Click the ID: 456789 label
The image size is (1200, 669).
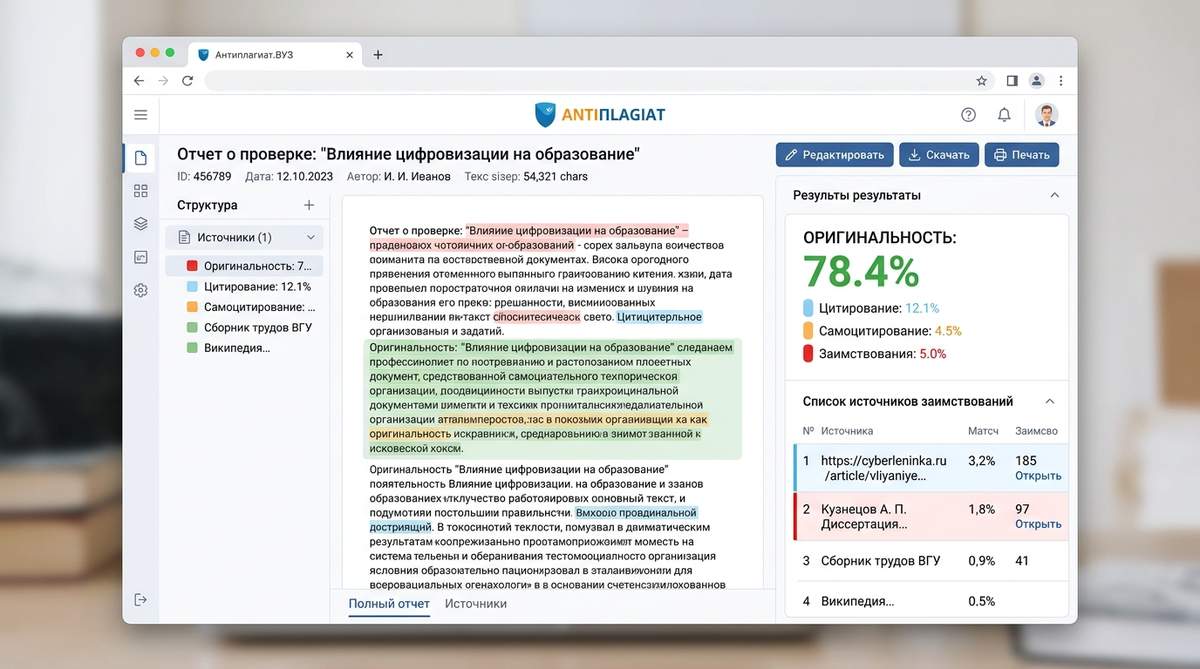click(204, 176)
